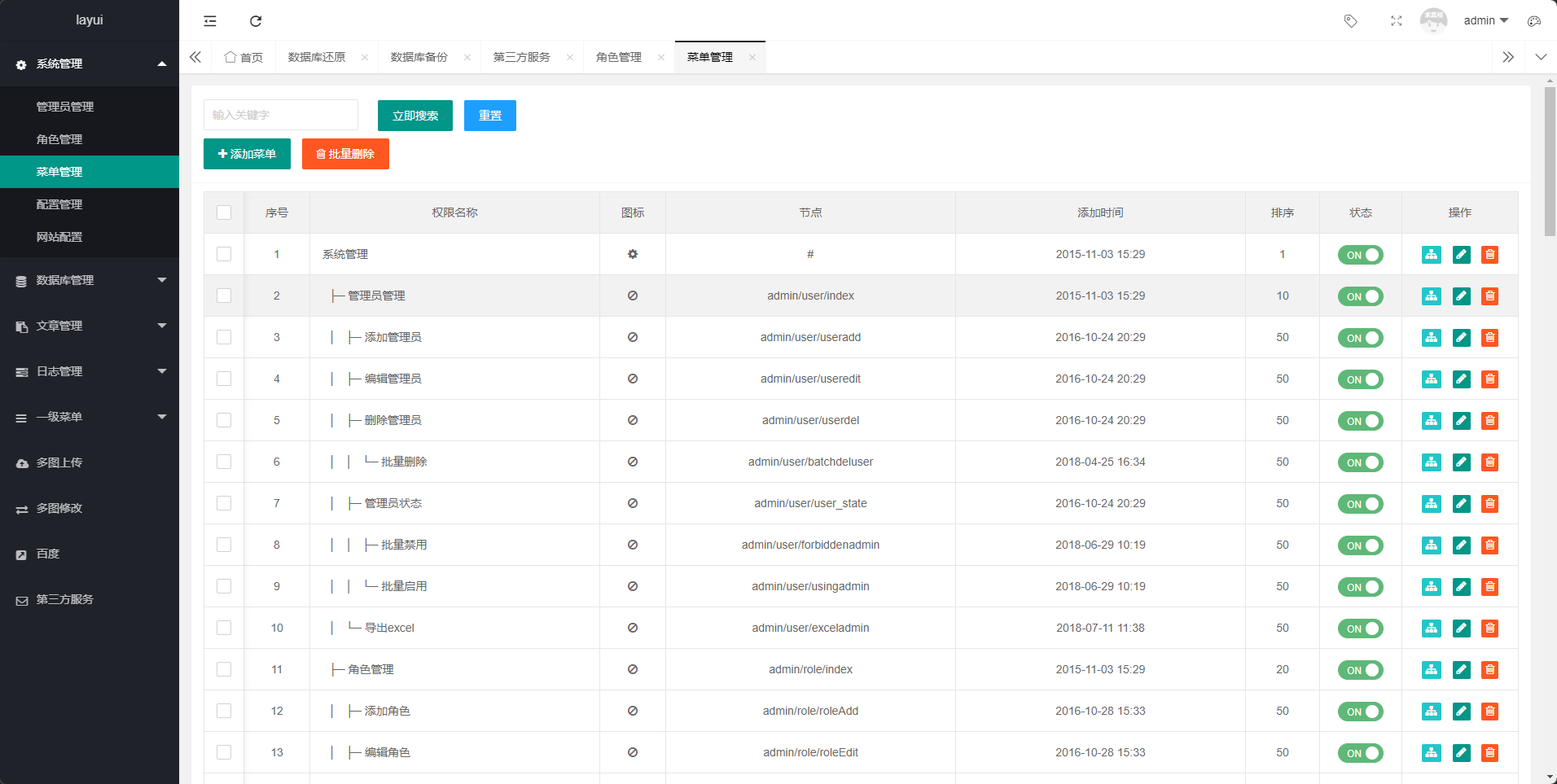
Task: Add submenu icon for 角色管理 row
Action: (x=1432, y=670)
